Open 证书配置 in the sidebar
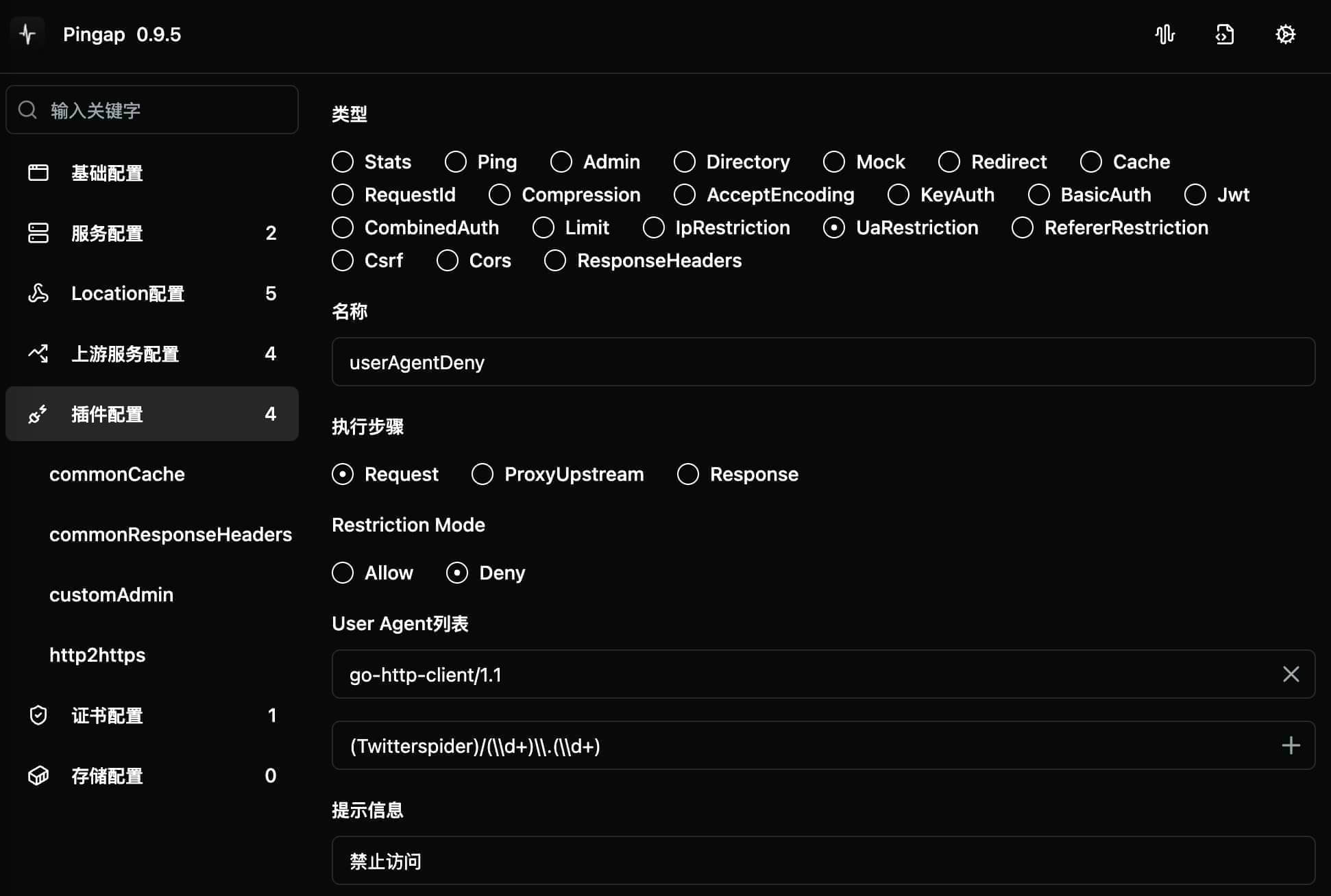 coord(152,715)
